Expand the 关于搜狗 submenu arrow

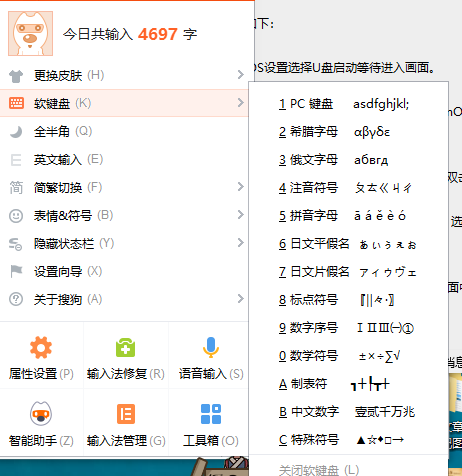[241, 299]
